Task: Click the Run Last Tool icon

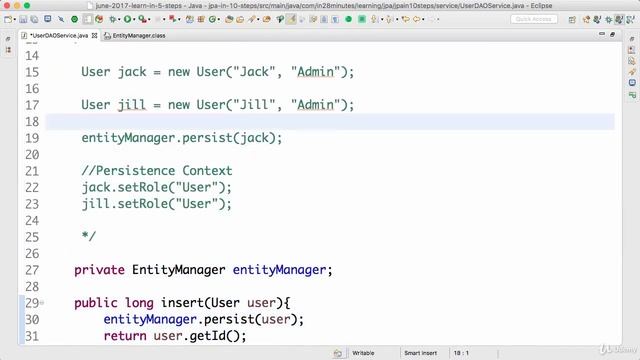Action: click(x=142, y=19)
